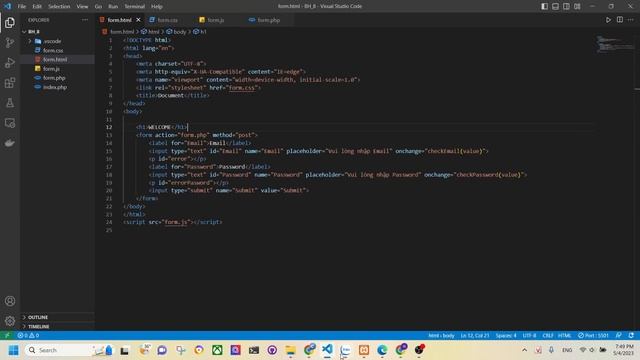This screenshot has height=360, width=640.
Task: Open notifications bell in status bar
Action: click(631, 336)
